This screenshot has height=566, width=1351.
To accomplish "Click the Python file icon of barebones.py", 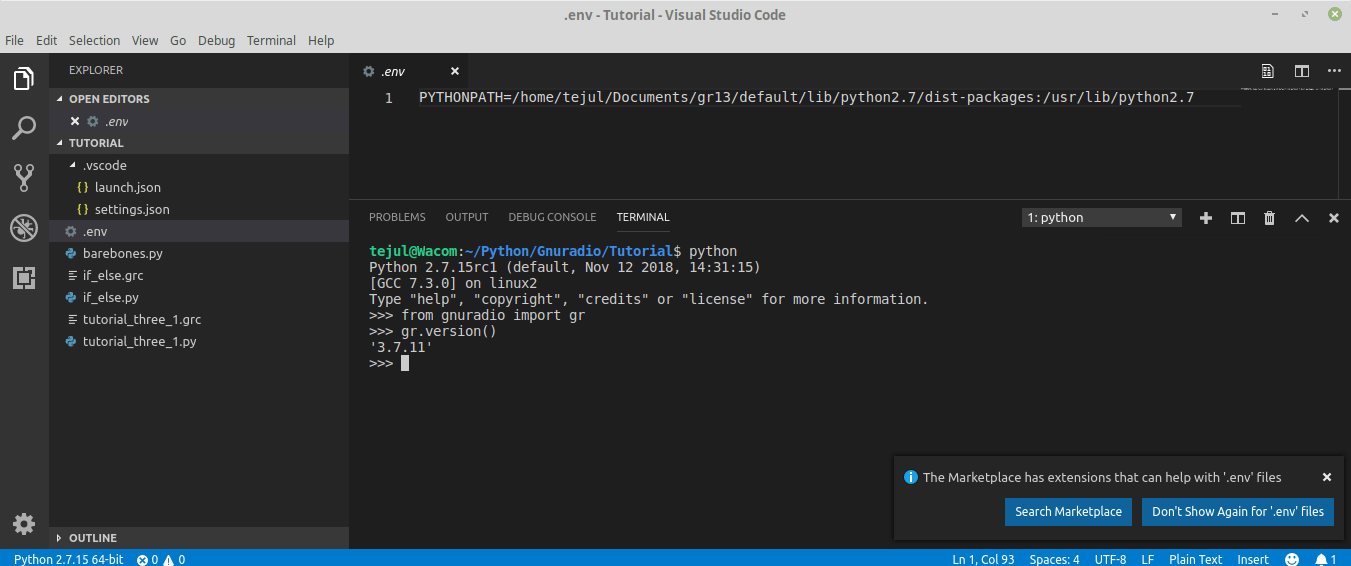I will [x=71, y=253].
